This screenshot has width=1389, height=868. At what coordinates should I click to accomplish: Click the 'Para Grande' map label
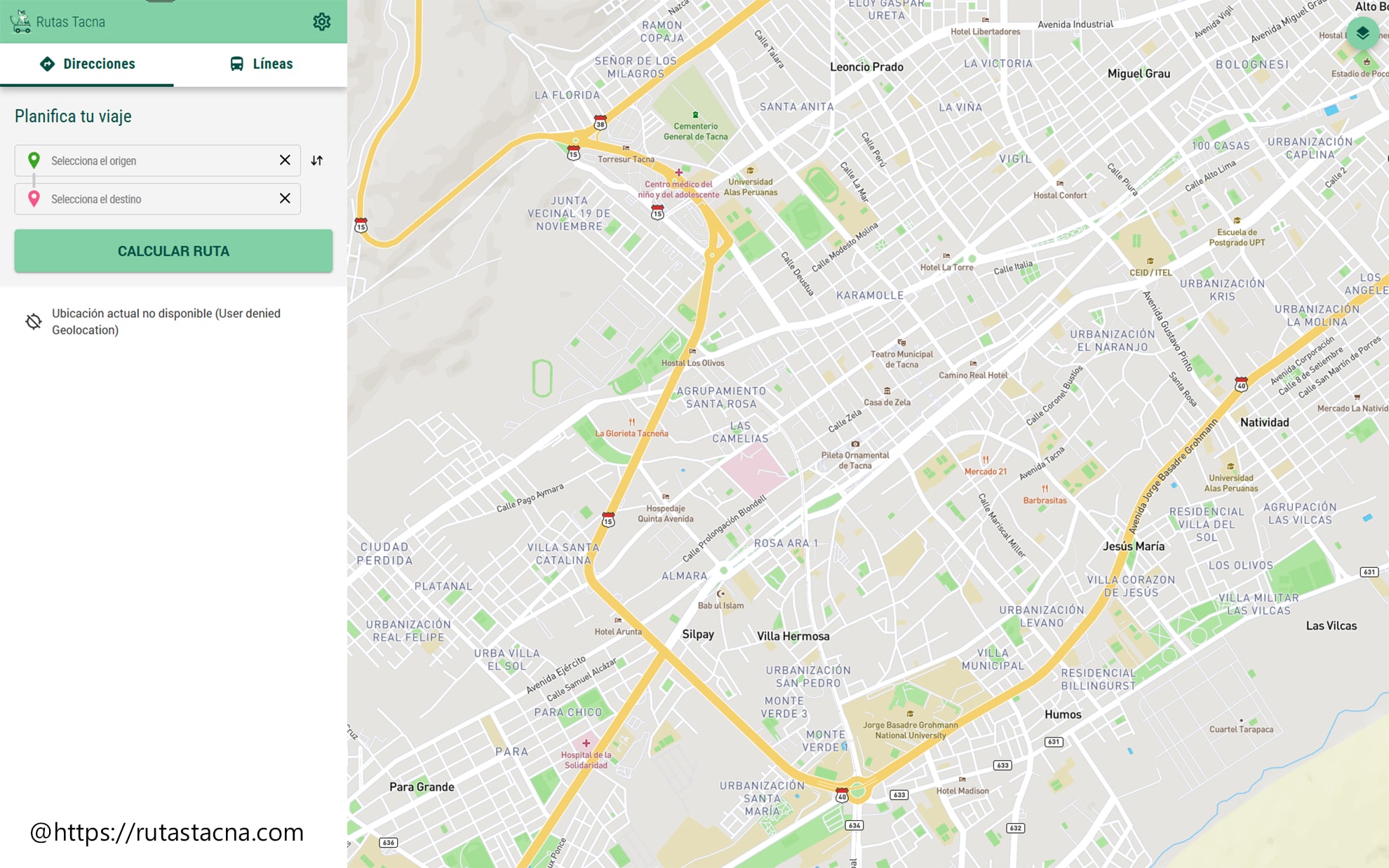click(x=422, y=787)
